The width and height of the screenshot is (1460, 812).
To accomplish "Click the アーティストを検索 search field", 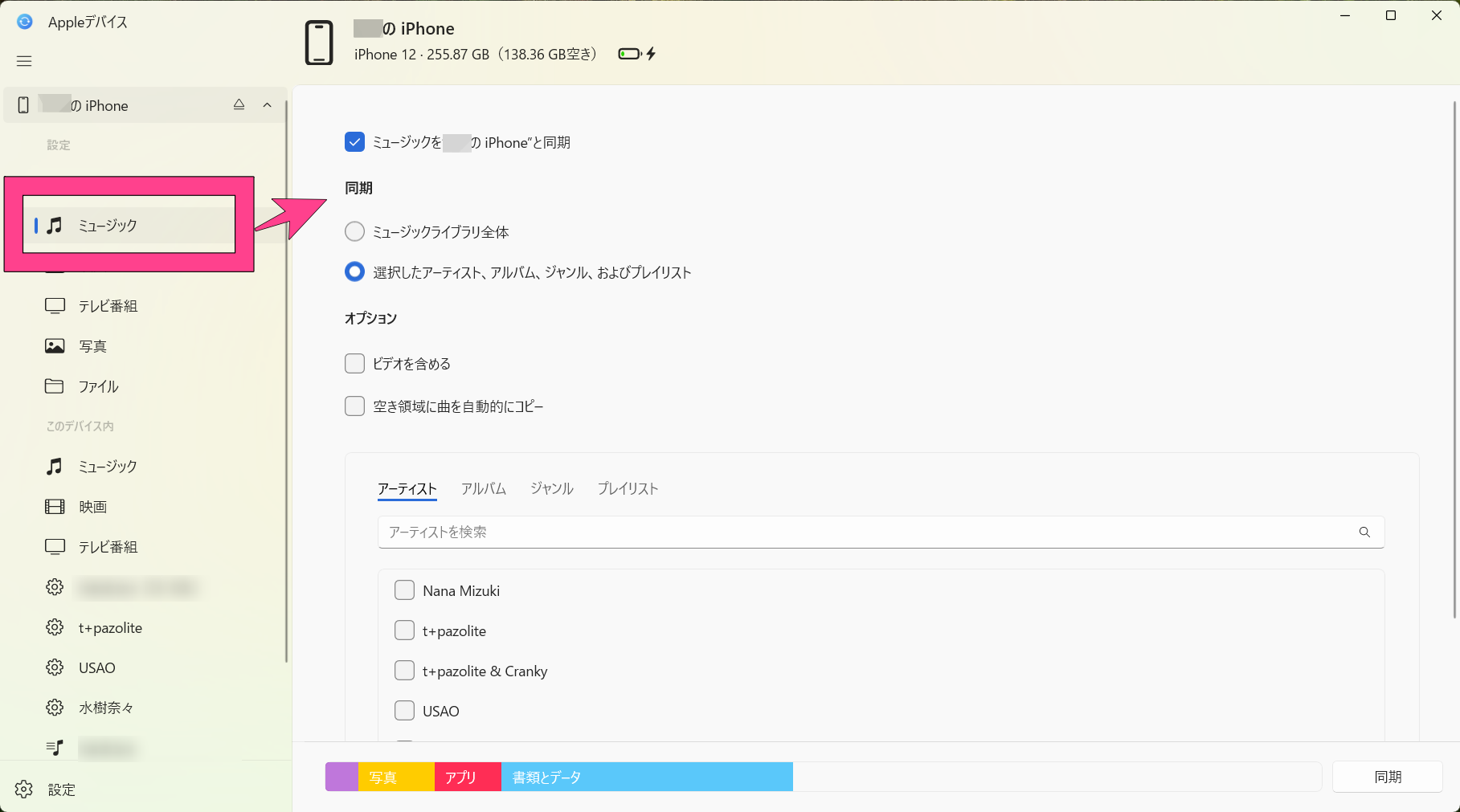I will pos(881,532).
